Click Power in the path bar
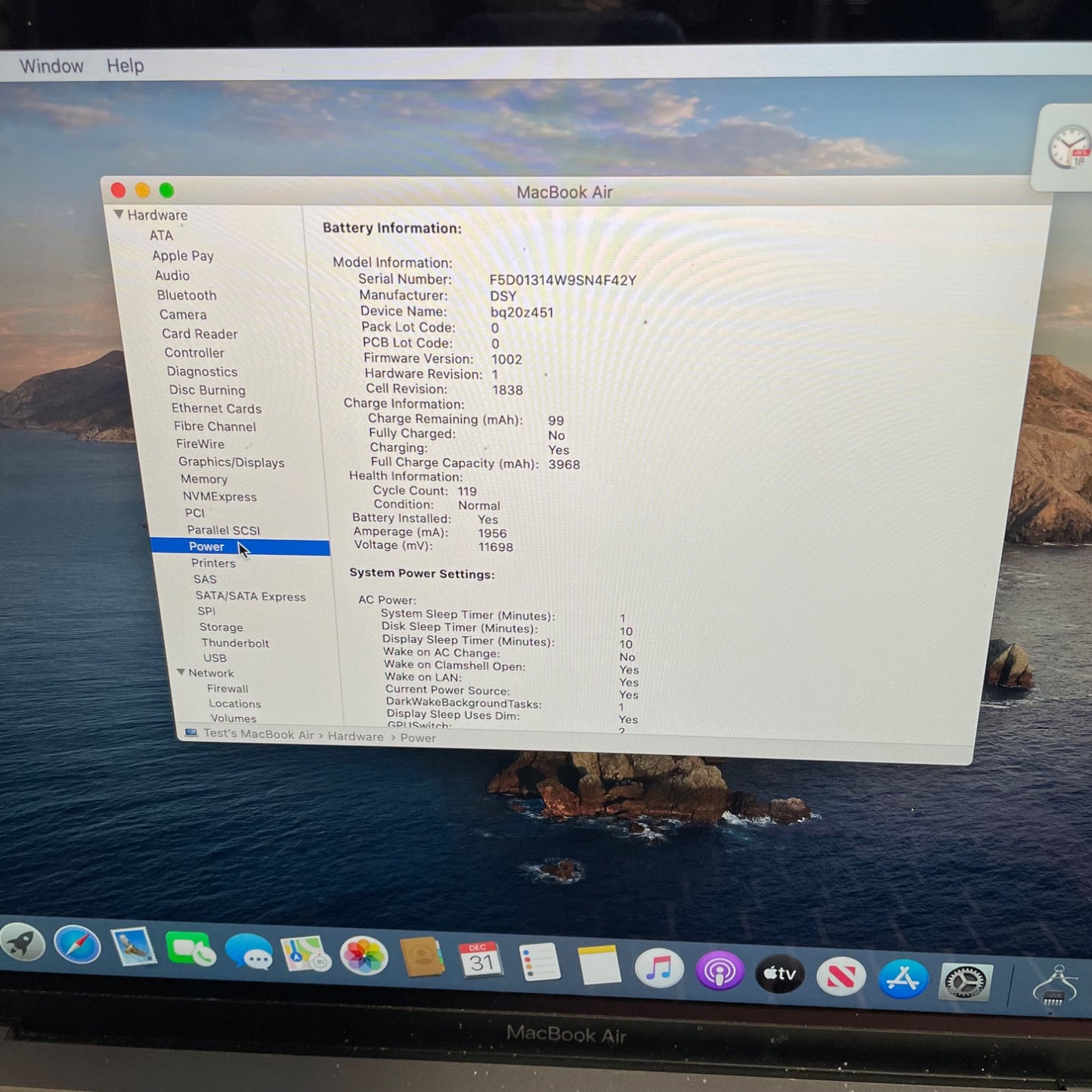 418,738
